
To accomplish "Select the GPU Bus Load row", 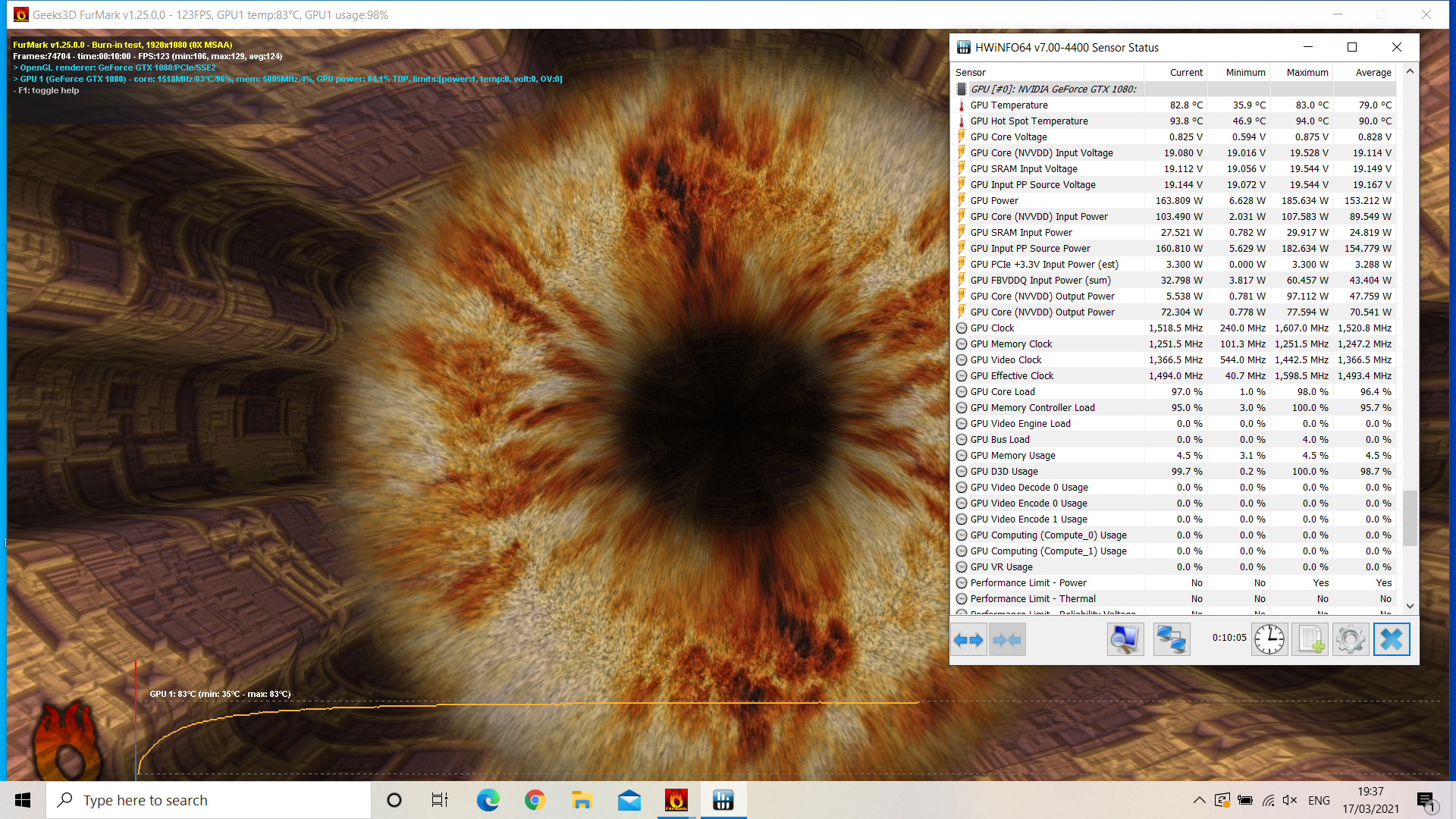I will point(1174,440).
